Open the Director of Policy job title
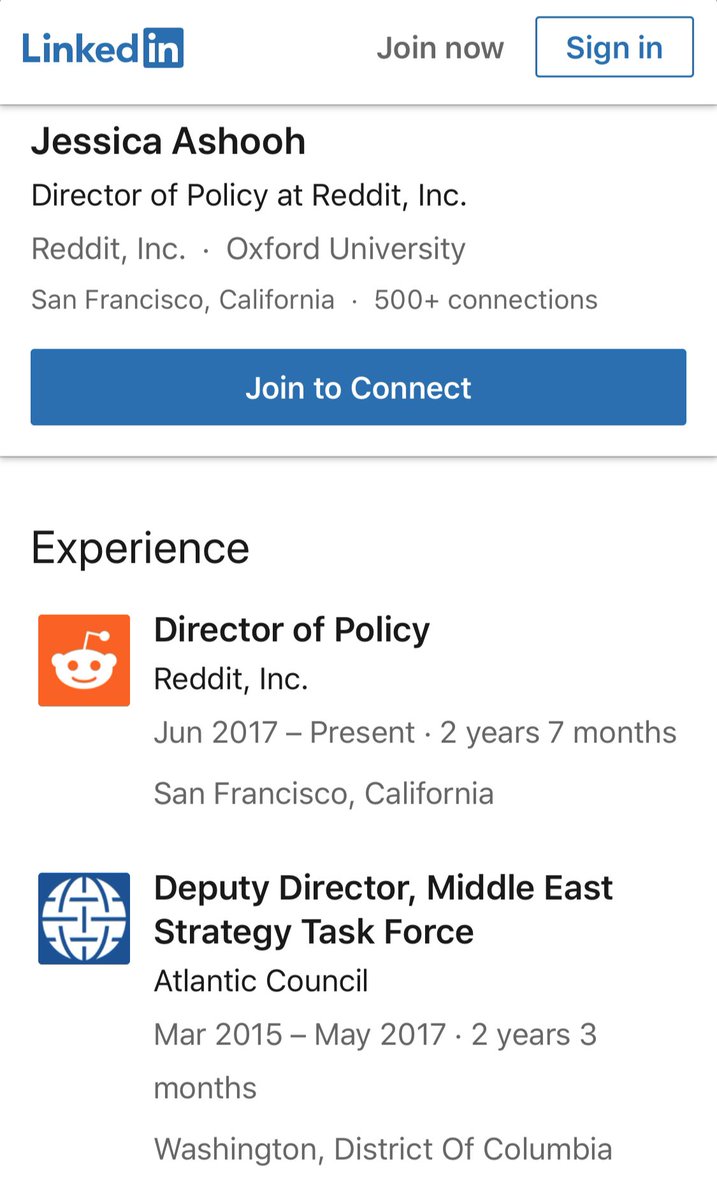This screenshot has height=1200, width=717. click(x=292, y=630)
